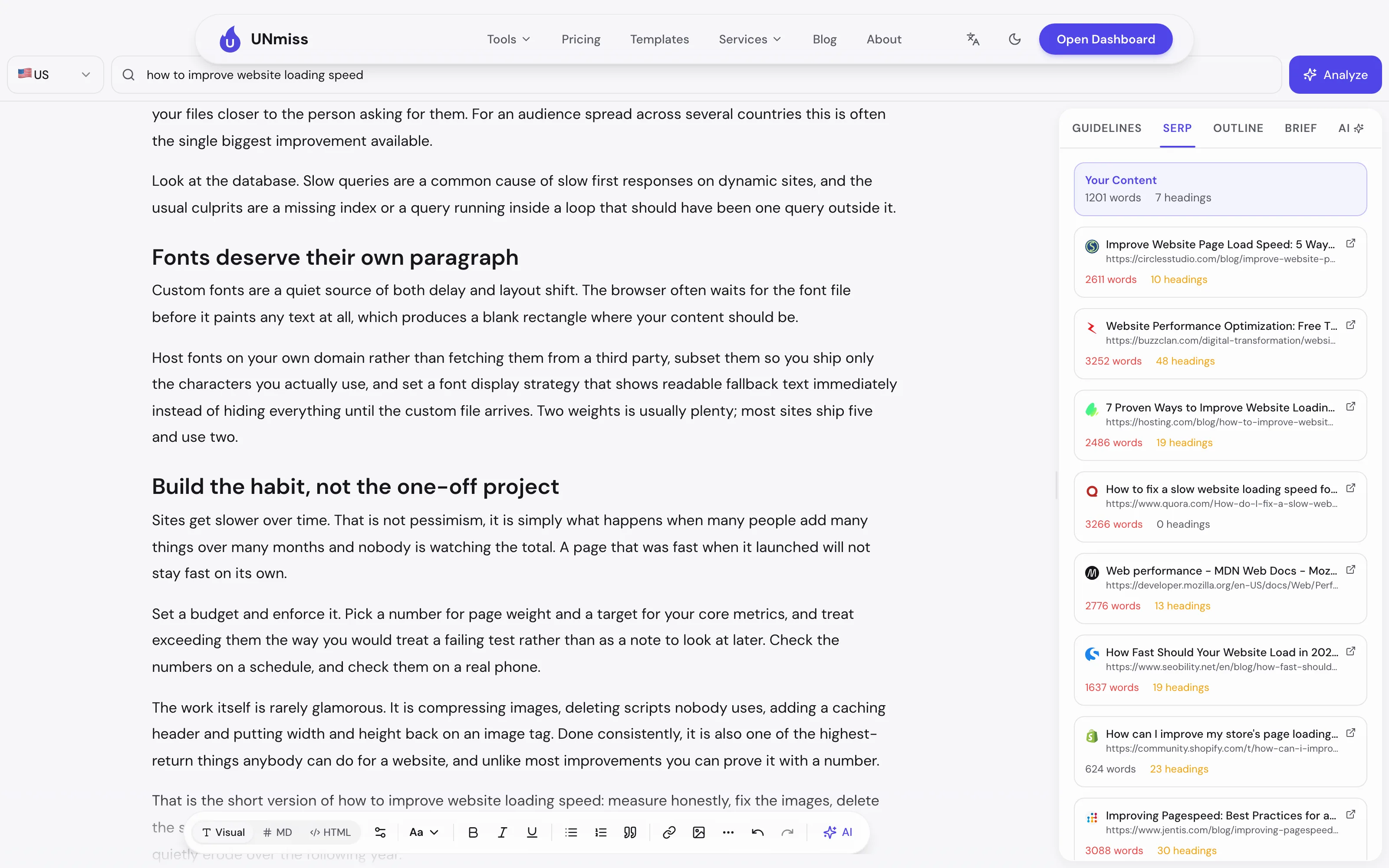1389x868 pixels.
Task: Toggle bold formatting in editor toolbar
Action: pyautogui.click(x=472, y=832)
